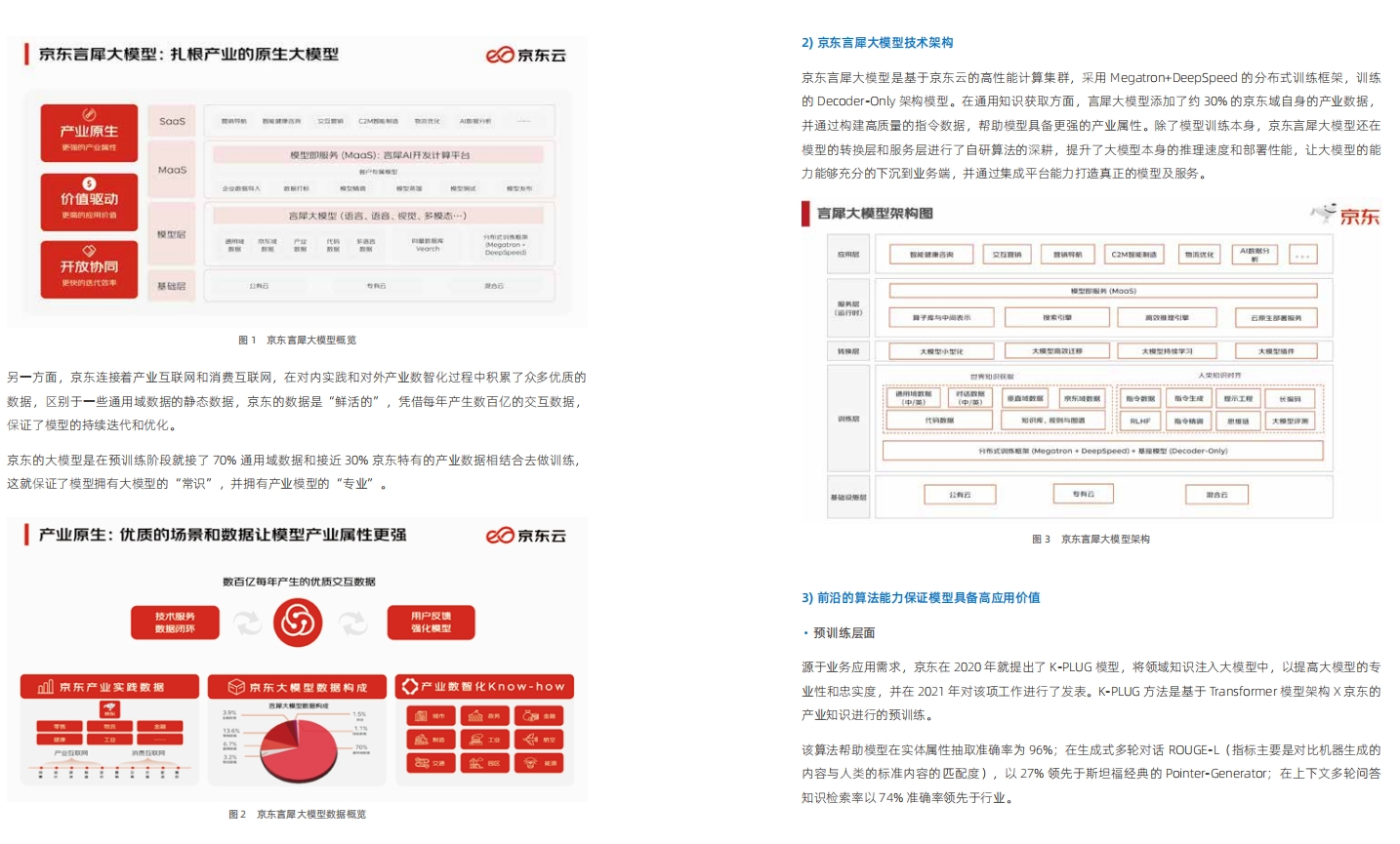Screen dimensions: 1400x844
Task: Click the 价值驱动 red card
Action: click(89, 202)
